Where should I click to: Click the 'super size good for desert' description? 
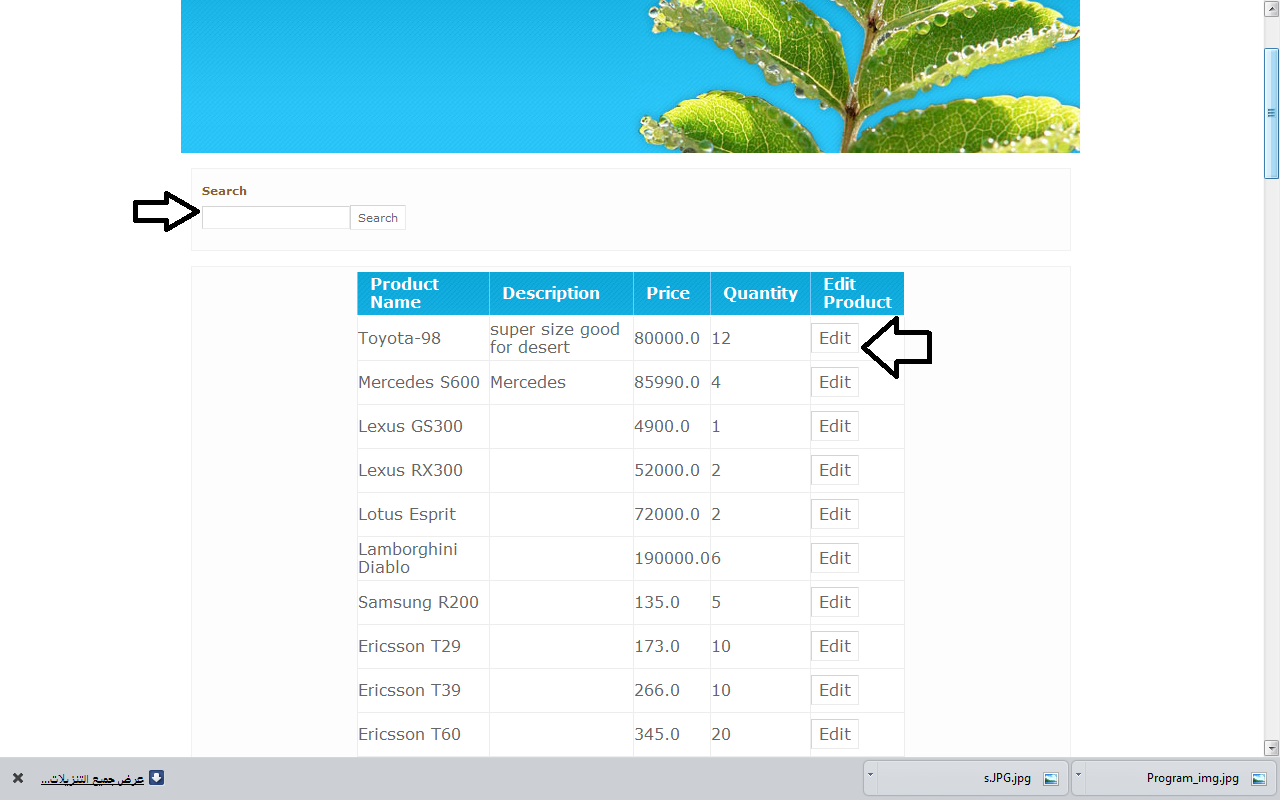click(x=555, y=338)
